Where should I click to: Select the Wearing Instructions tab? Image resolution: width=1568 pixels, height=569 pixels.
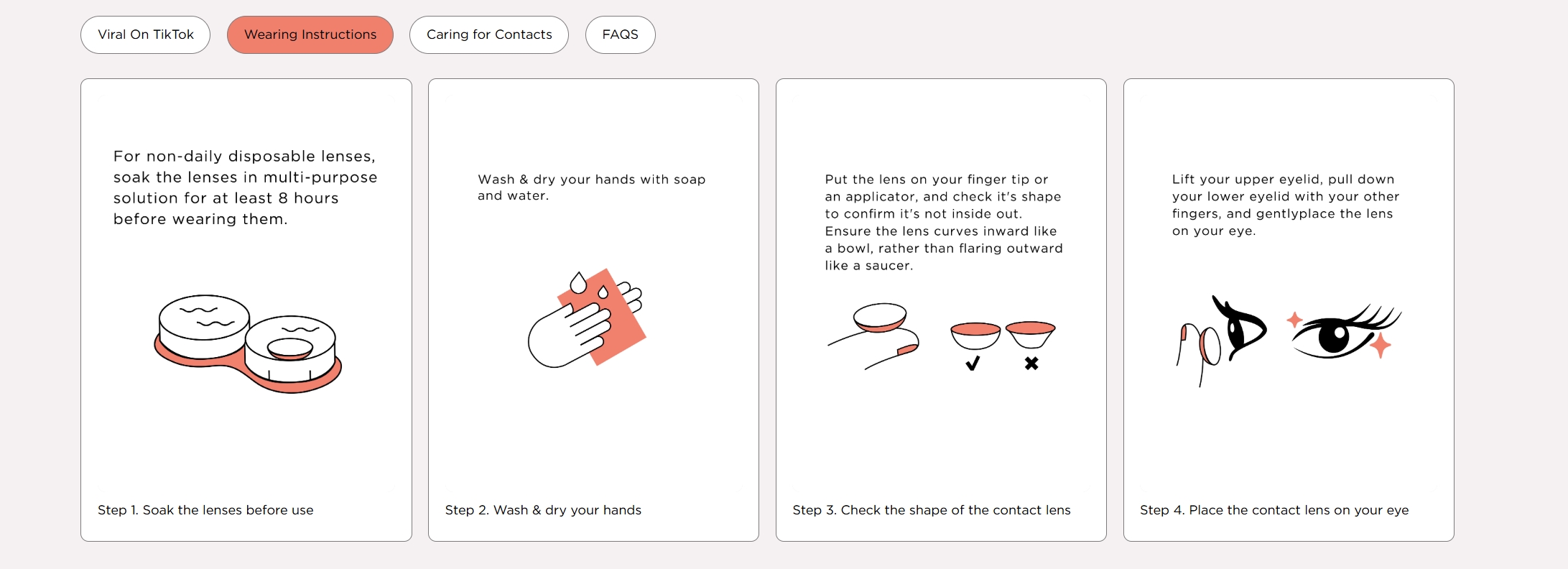tap(310, 34)
